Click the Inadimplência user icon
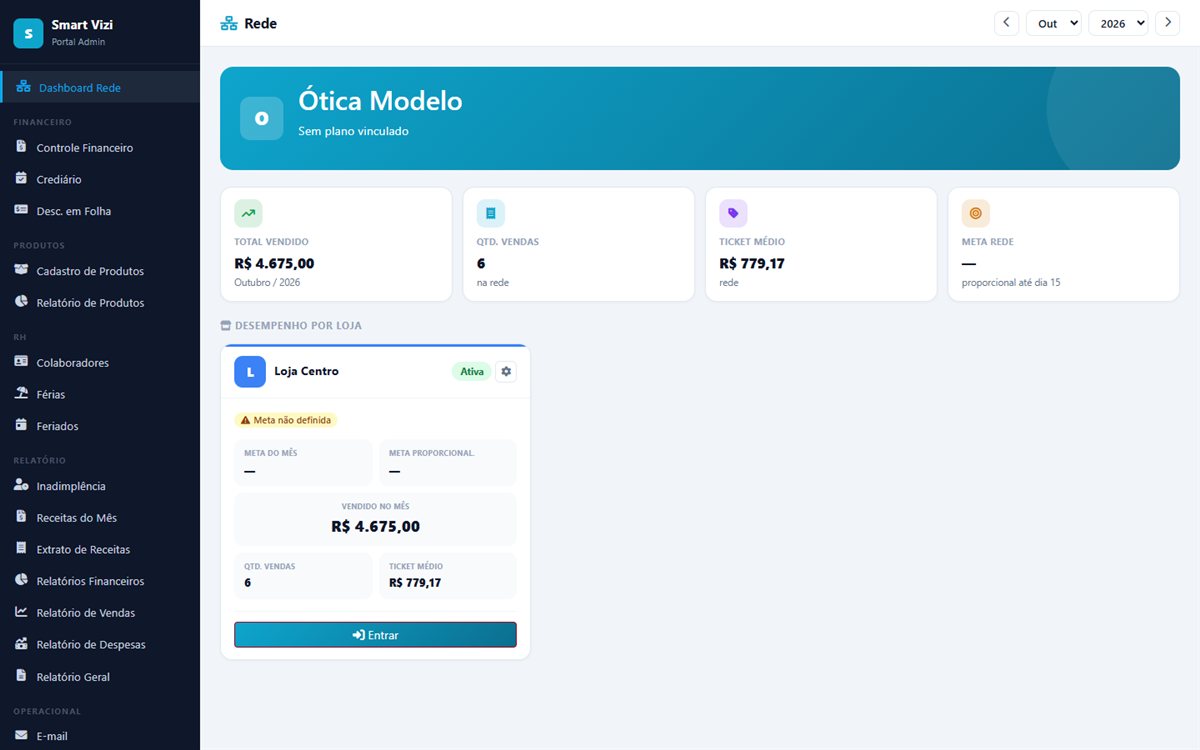Viewport: 1200px width, 750px height. click(21, 486)
